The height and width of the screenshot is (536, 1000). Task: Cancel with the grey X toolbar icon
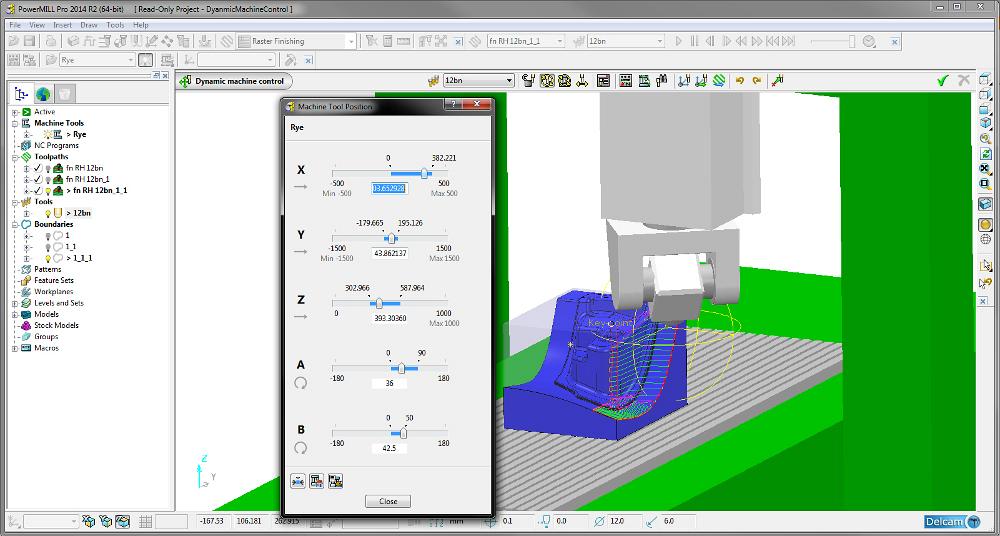coord(964,80)
